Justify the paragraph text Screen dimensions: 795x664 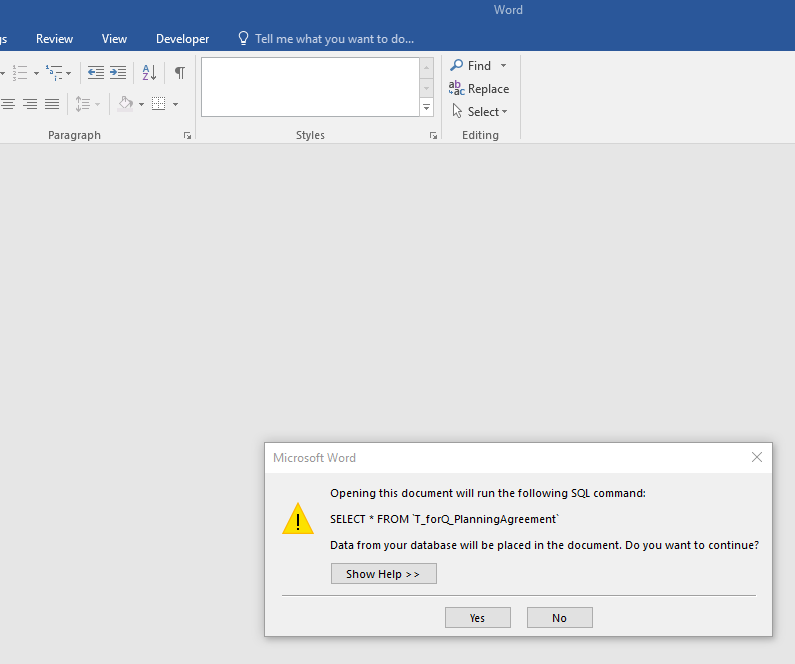[52, 104]
